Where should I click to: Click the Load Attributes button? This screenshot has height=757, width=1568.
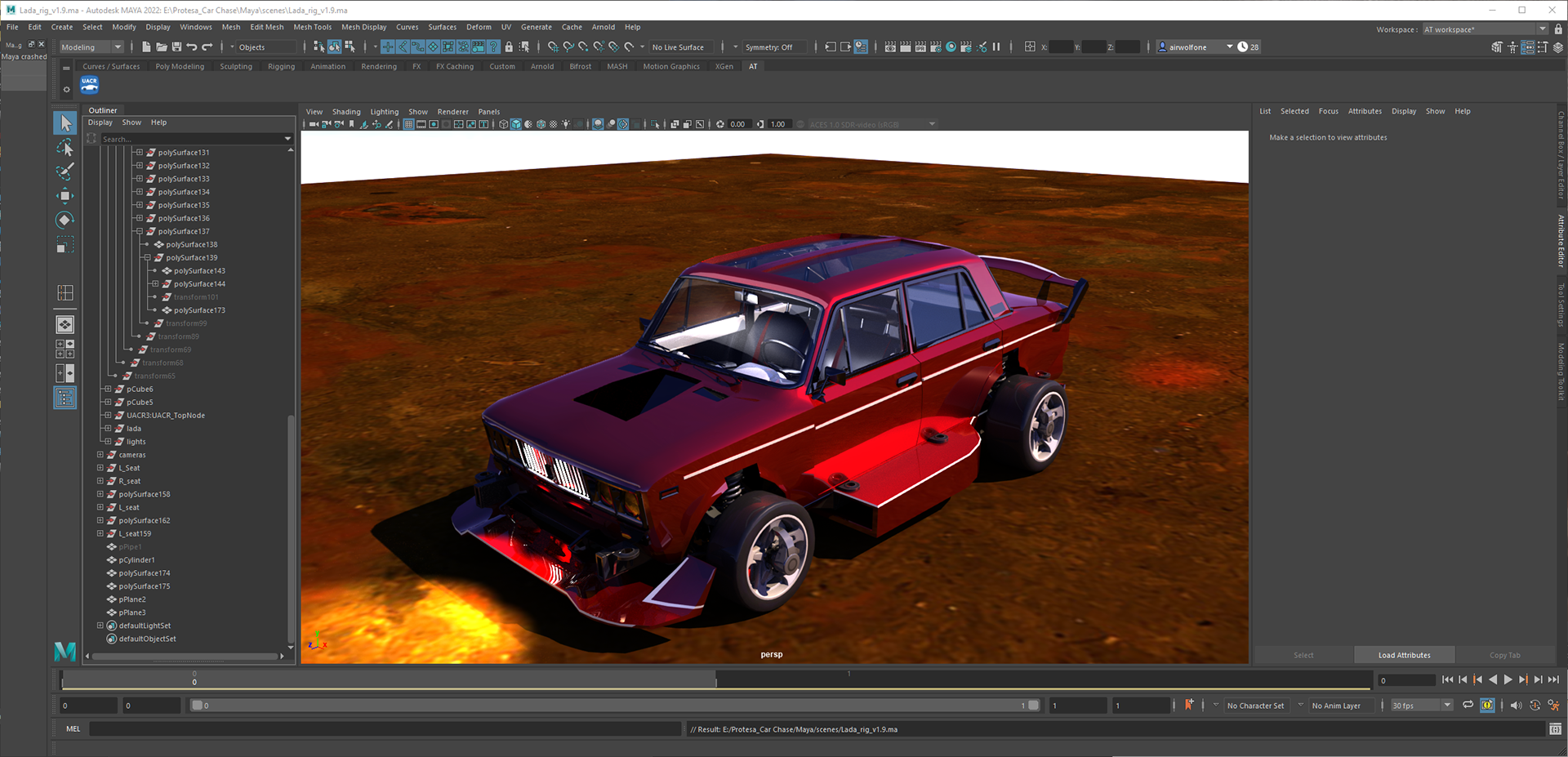(1404, 655)
